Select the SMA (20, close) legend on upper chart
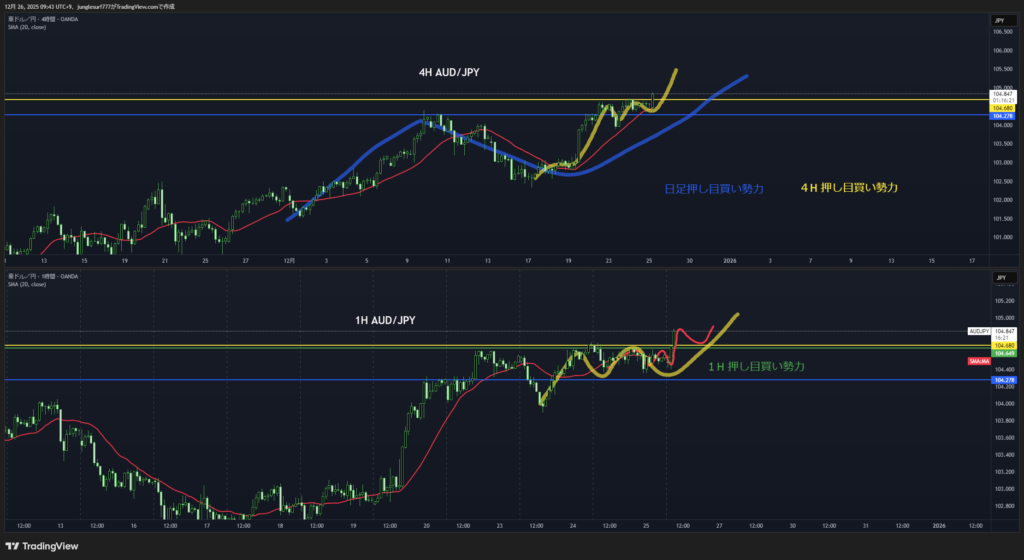Image resolution: width=1024 pixels, height=560 pixels. [x=28, y=26]
